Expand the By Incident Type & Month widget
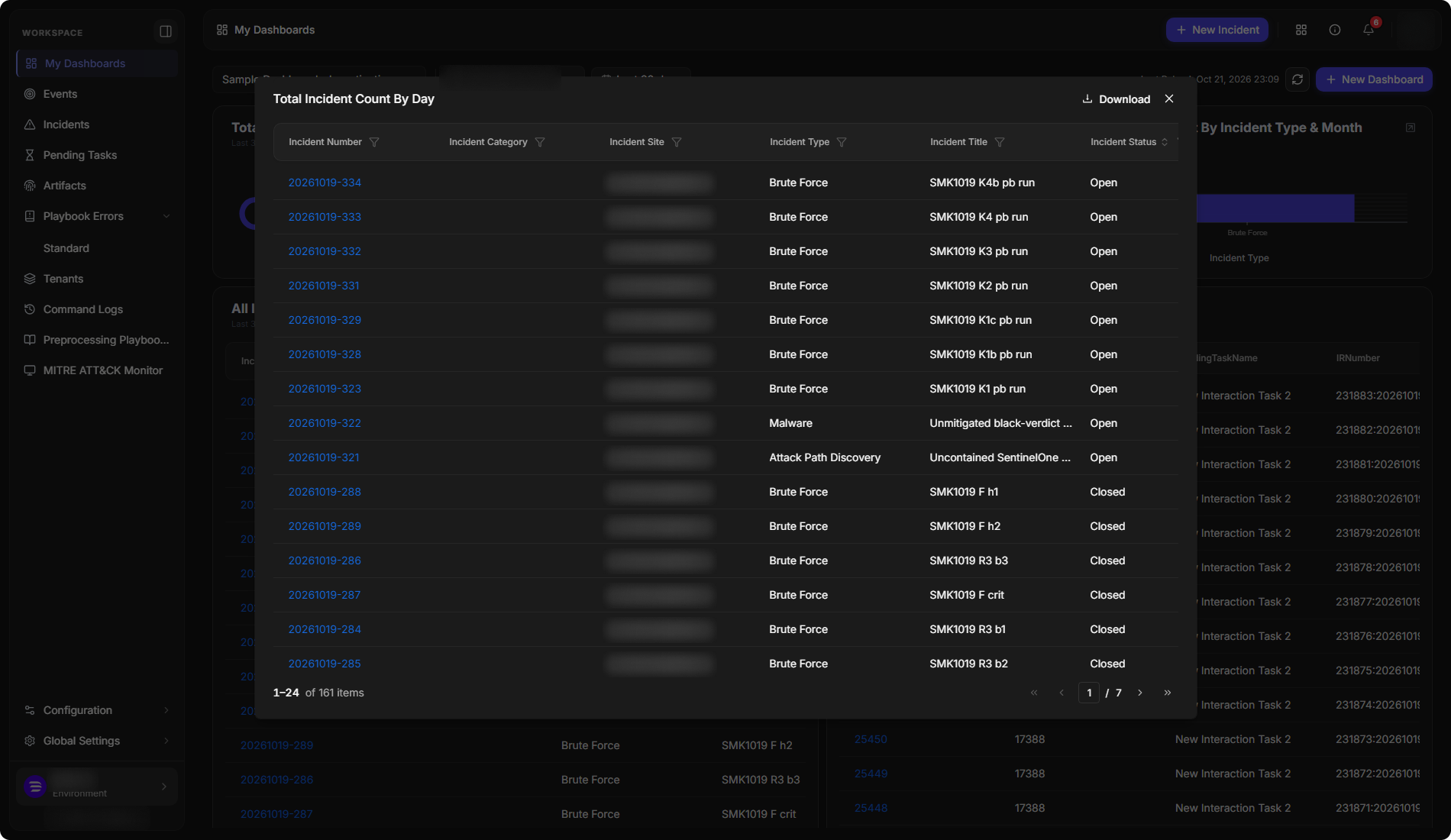 [x=1411, y=128]
